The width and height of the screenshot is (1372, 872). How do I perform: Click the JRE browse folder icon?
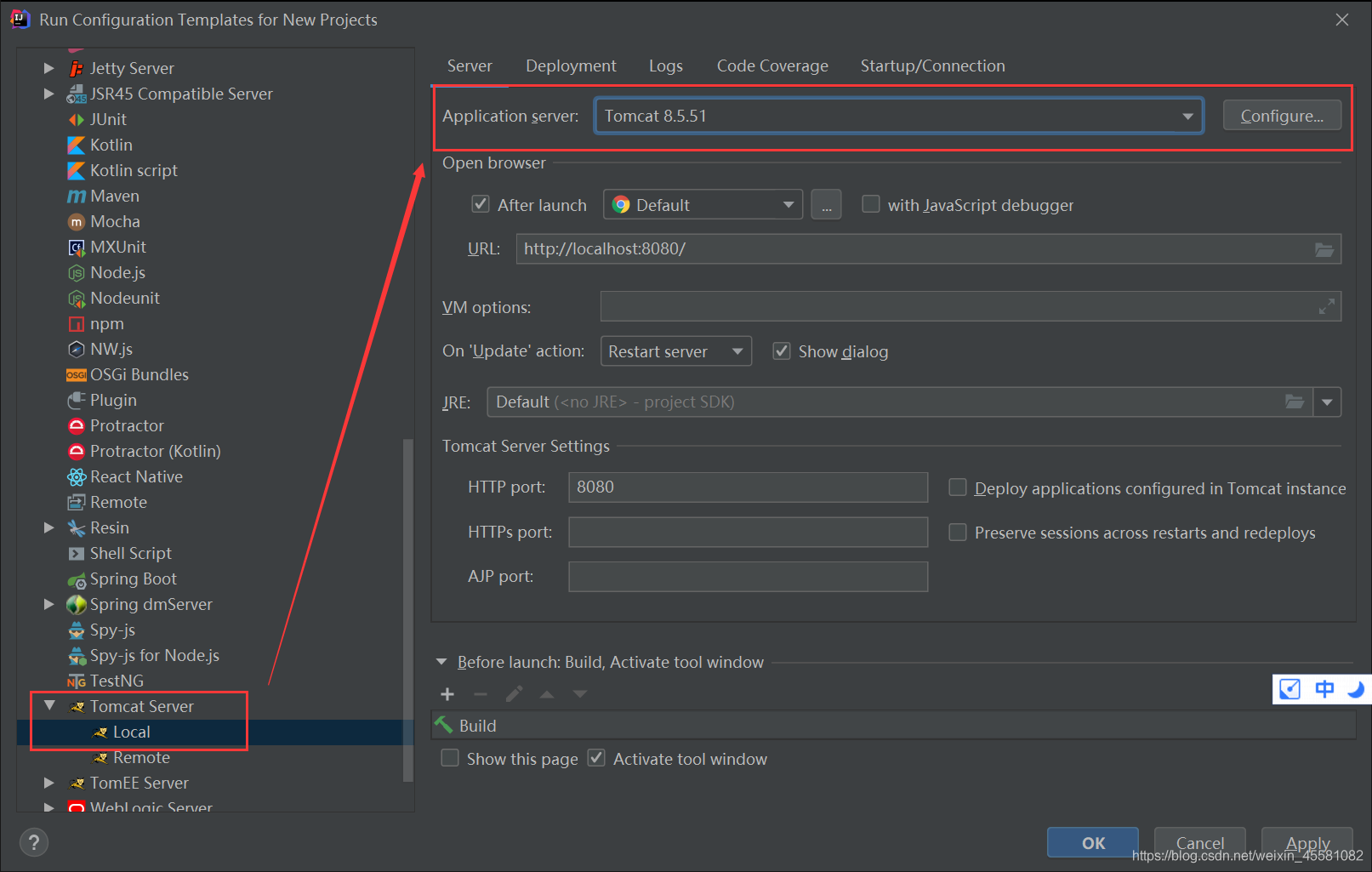pyautogui.click(x=1295, y=402)
